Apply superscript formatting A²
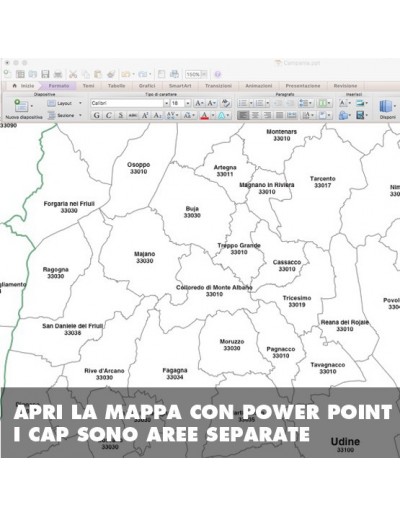400x517 pixels. pyautogui.click(x=145, y=115)
